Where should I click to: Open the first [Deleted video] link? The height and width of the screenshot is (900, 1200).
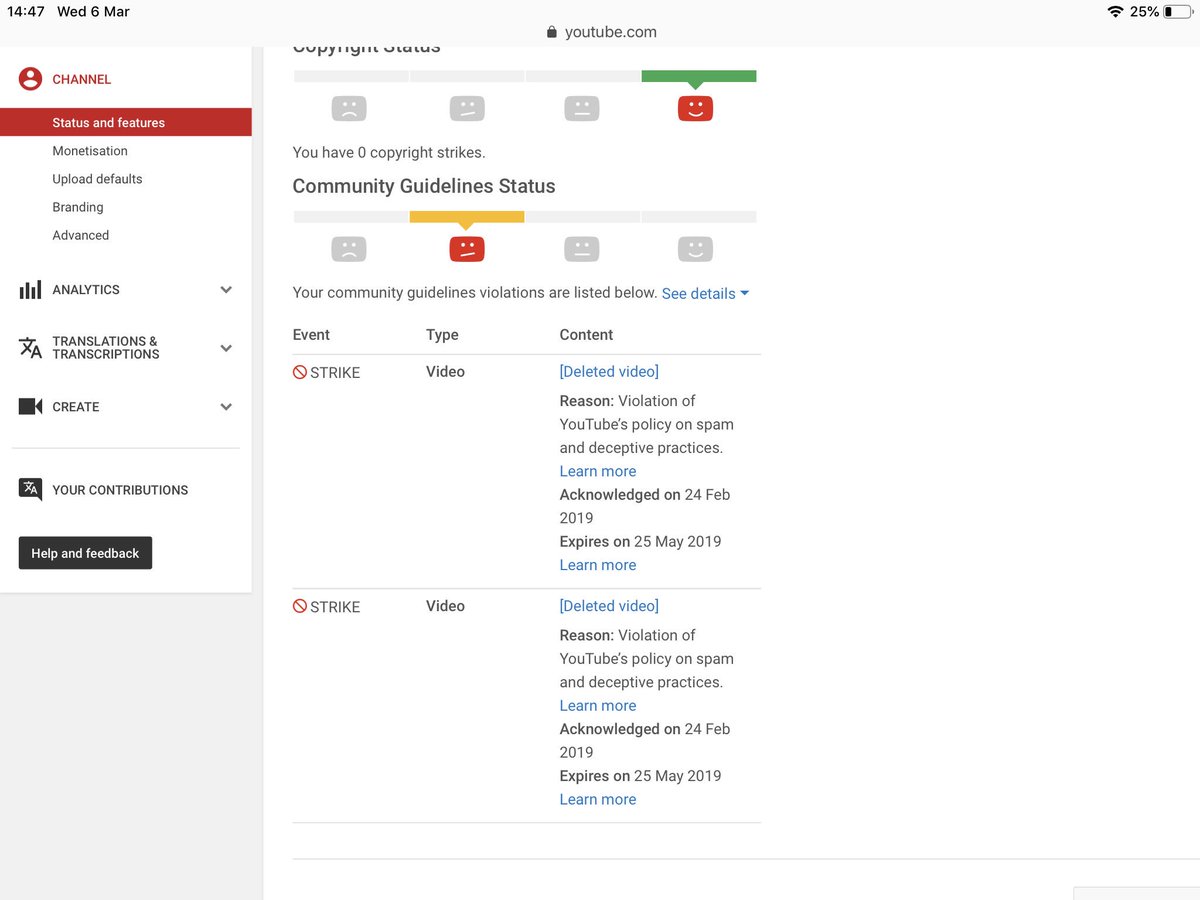[x=609, y=371]
